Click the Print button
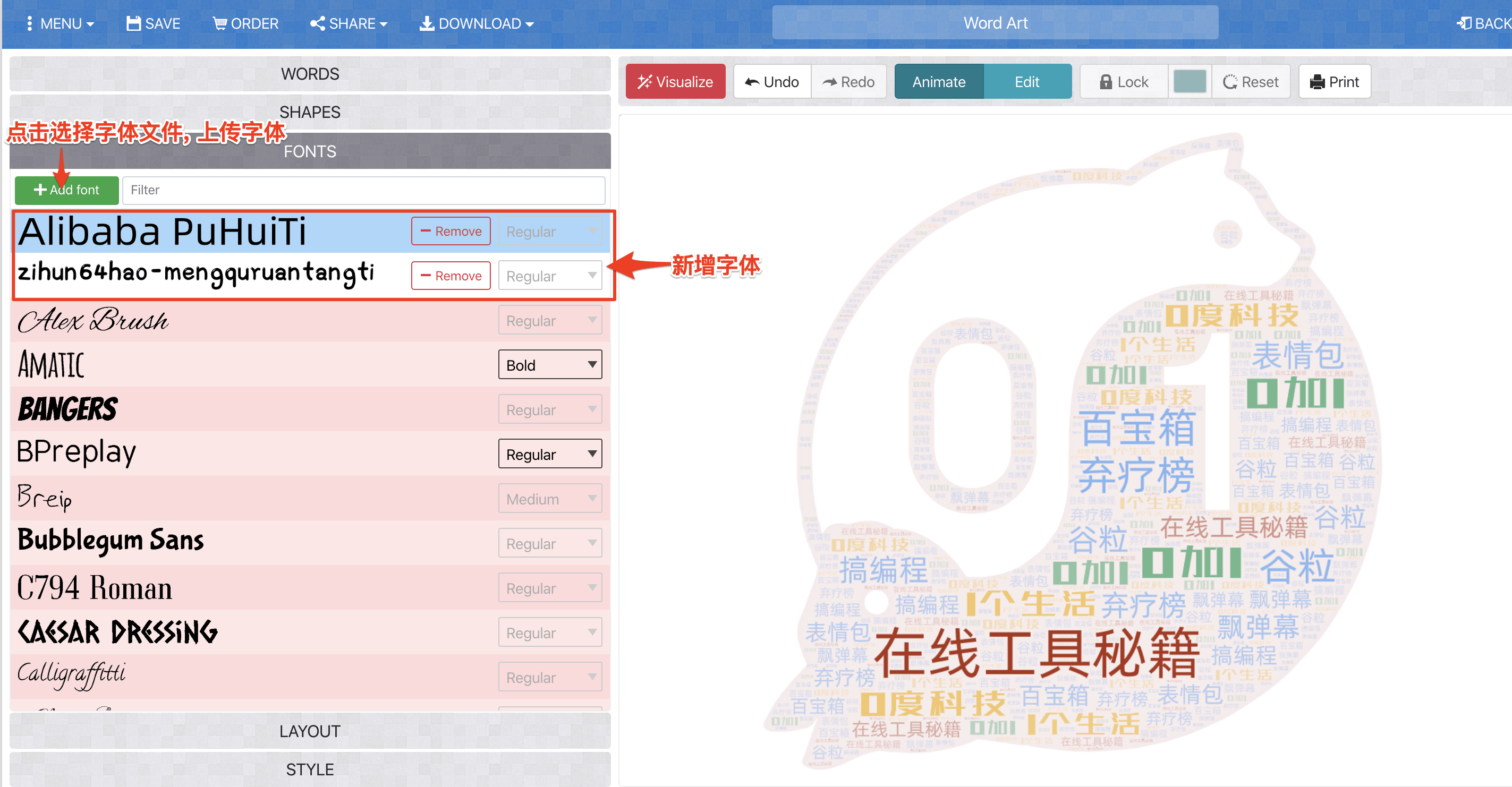Screen dimensions: 1512x787 (x=1334, y=82)
